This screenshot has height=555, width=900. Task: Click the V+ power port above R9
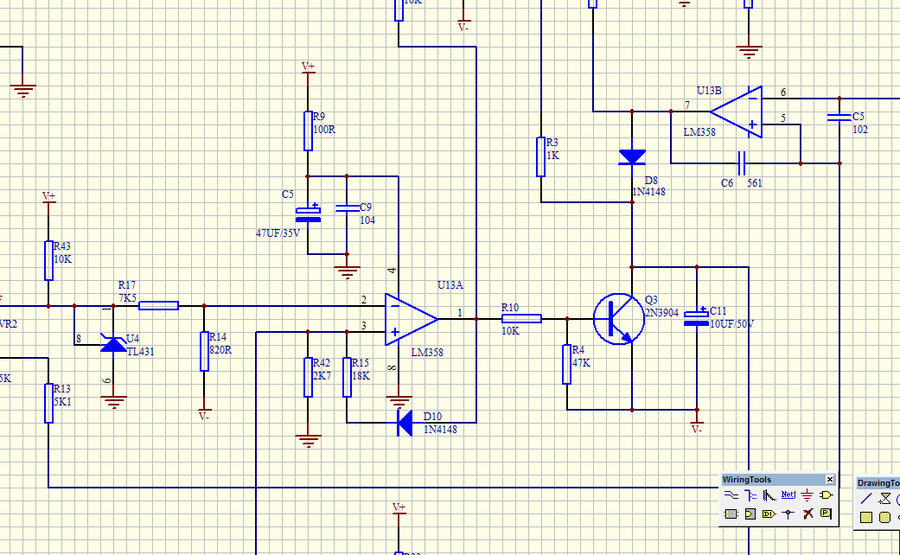point(308,68)
